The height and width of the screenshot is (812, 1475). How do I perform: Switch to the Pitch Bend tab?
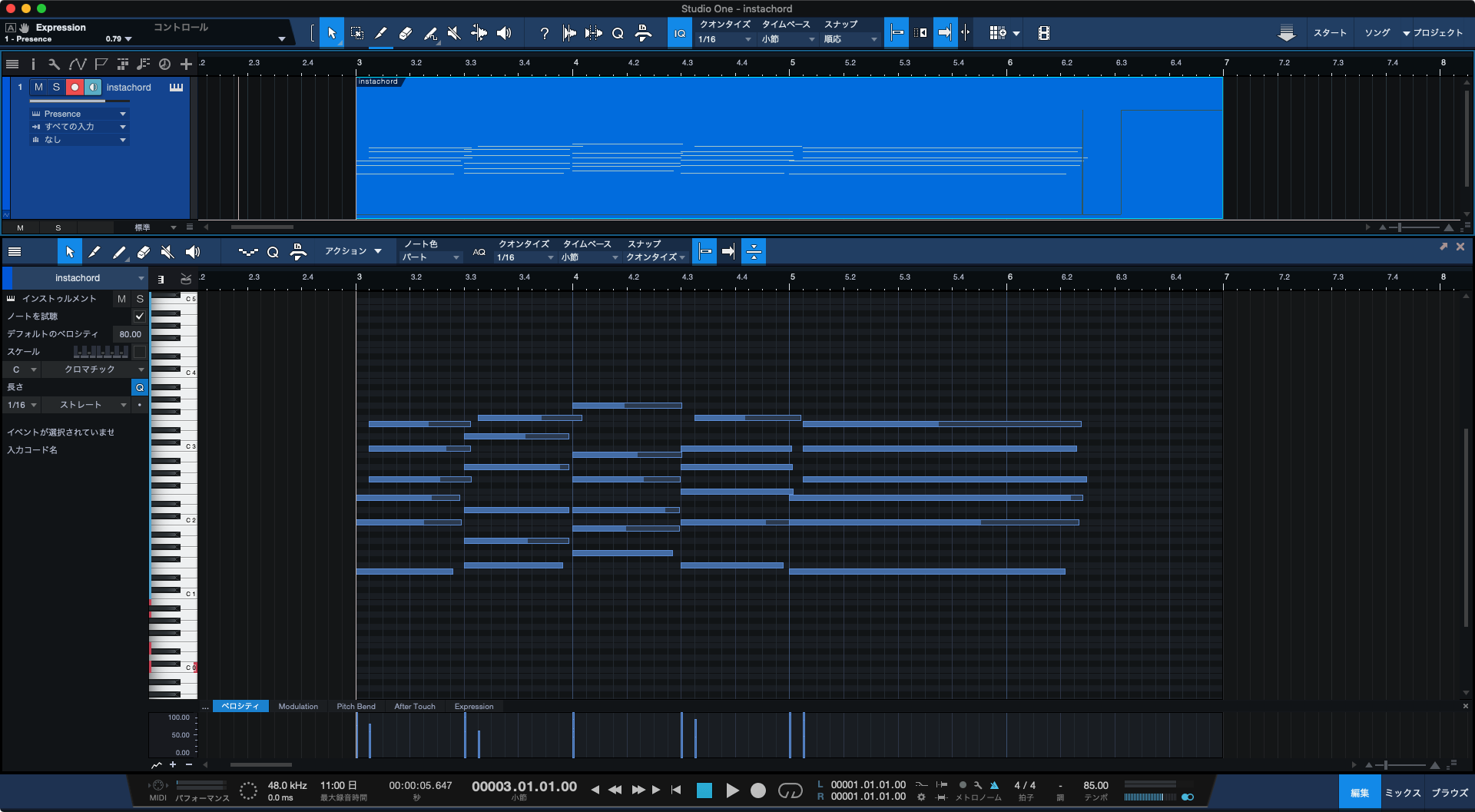[x=356, y=706]
